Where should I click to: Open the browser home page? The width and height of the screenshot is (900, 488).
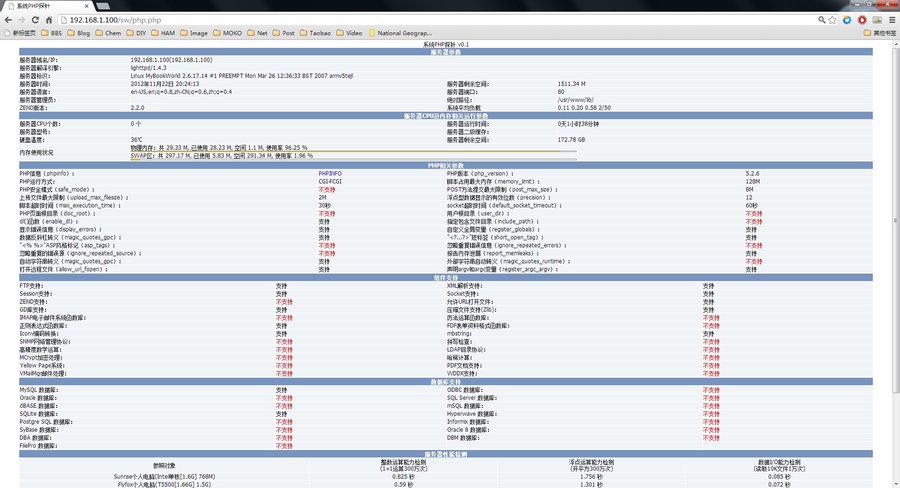tap(49, 20)
